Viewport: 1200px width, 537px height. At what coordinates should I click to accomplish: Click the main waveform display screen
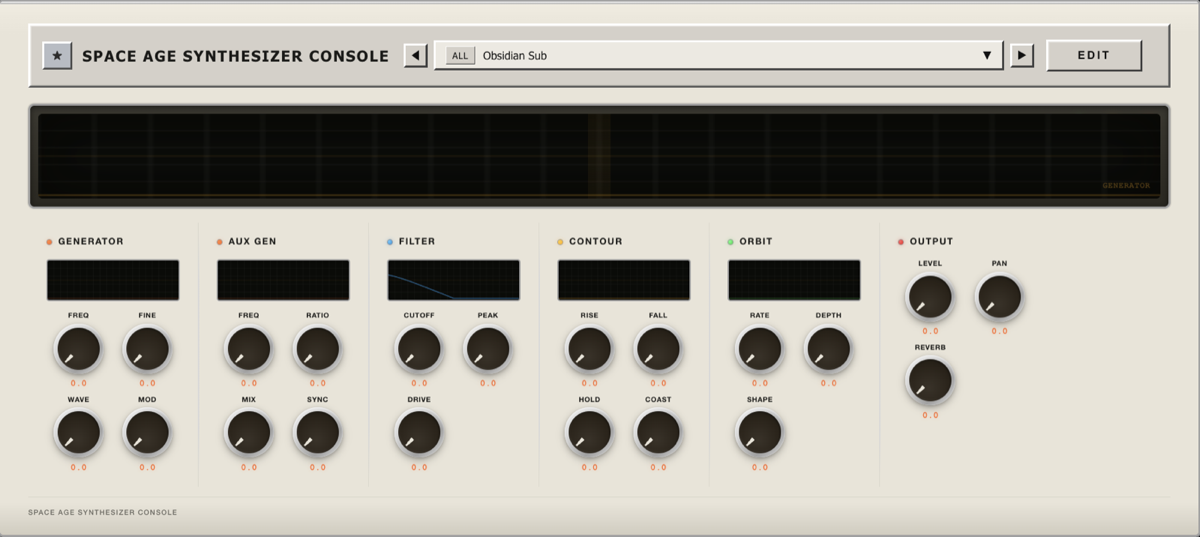coord(599,155)
